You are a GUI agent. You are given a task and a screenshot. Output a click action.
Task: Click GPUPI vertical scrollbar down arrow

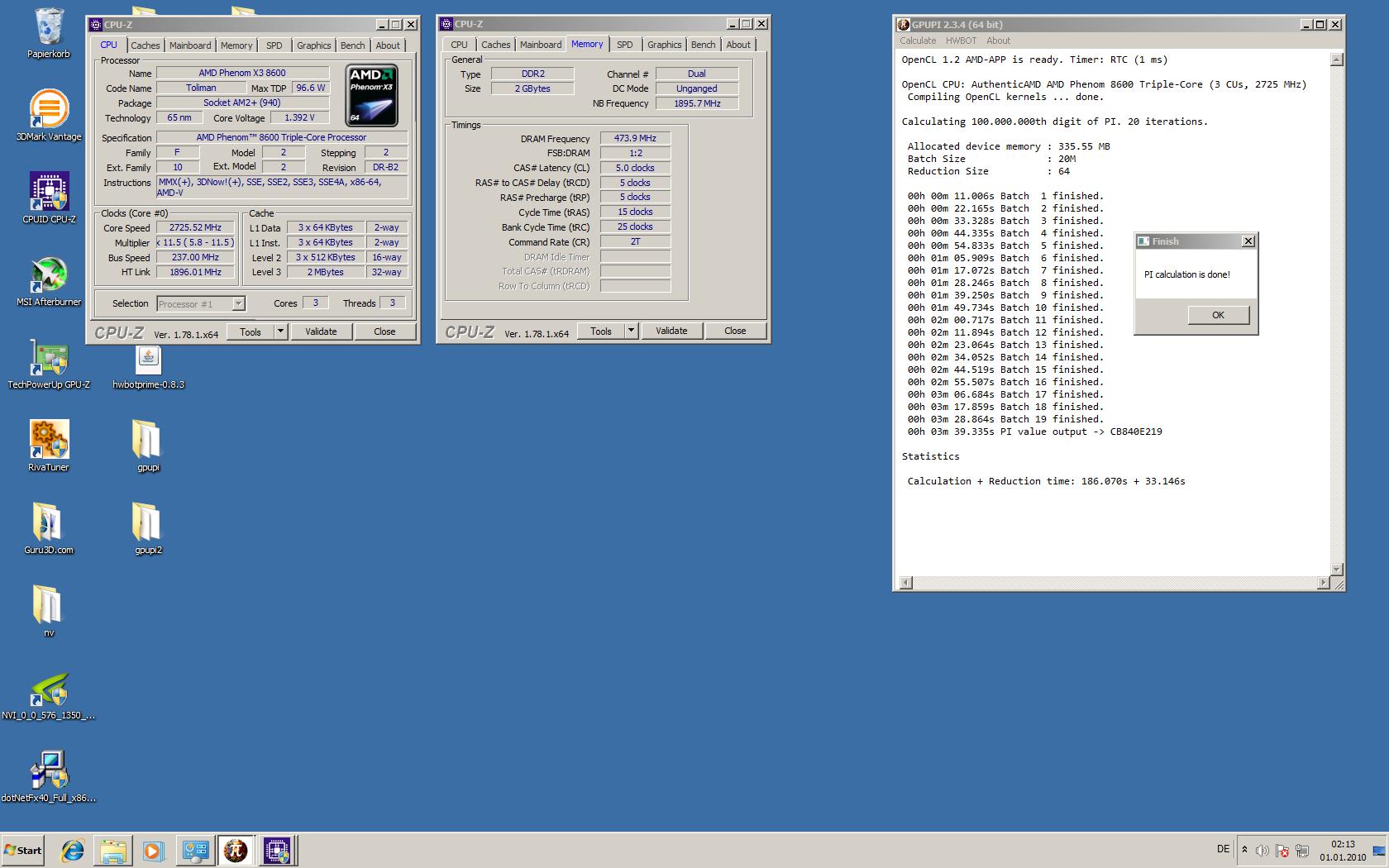(x=1337, y=569)
